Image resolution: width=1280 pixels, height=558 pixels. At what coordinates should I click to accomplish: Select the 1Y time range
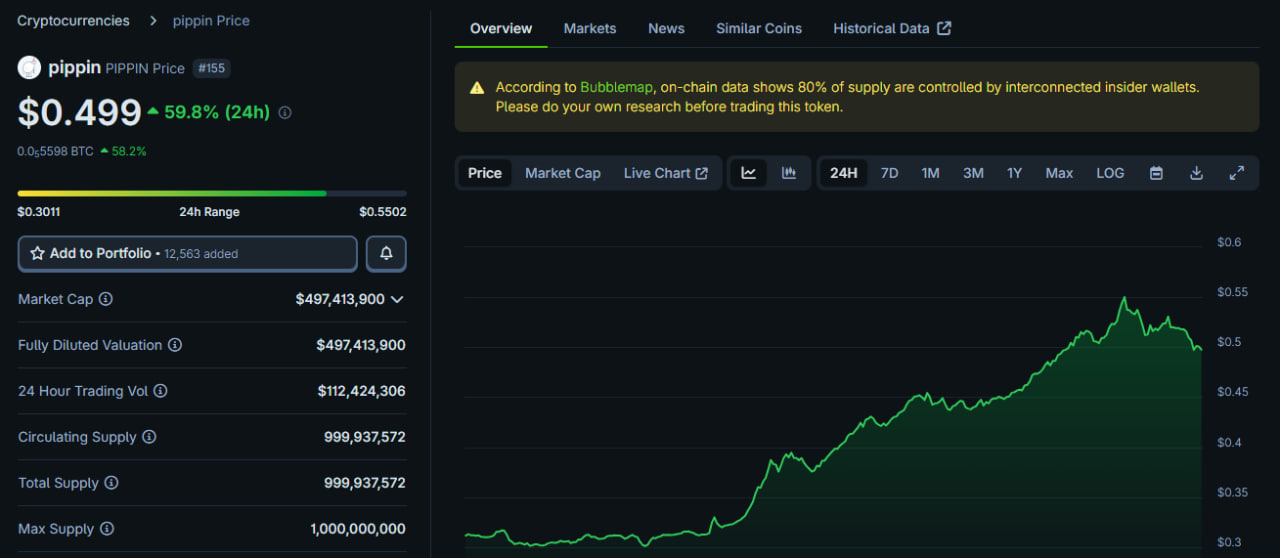(x=1014, y=173)
